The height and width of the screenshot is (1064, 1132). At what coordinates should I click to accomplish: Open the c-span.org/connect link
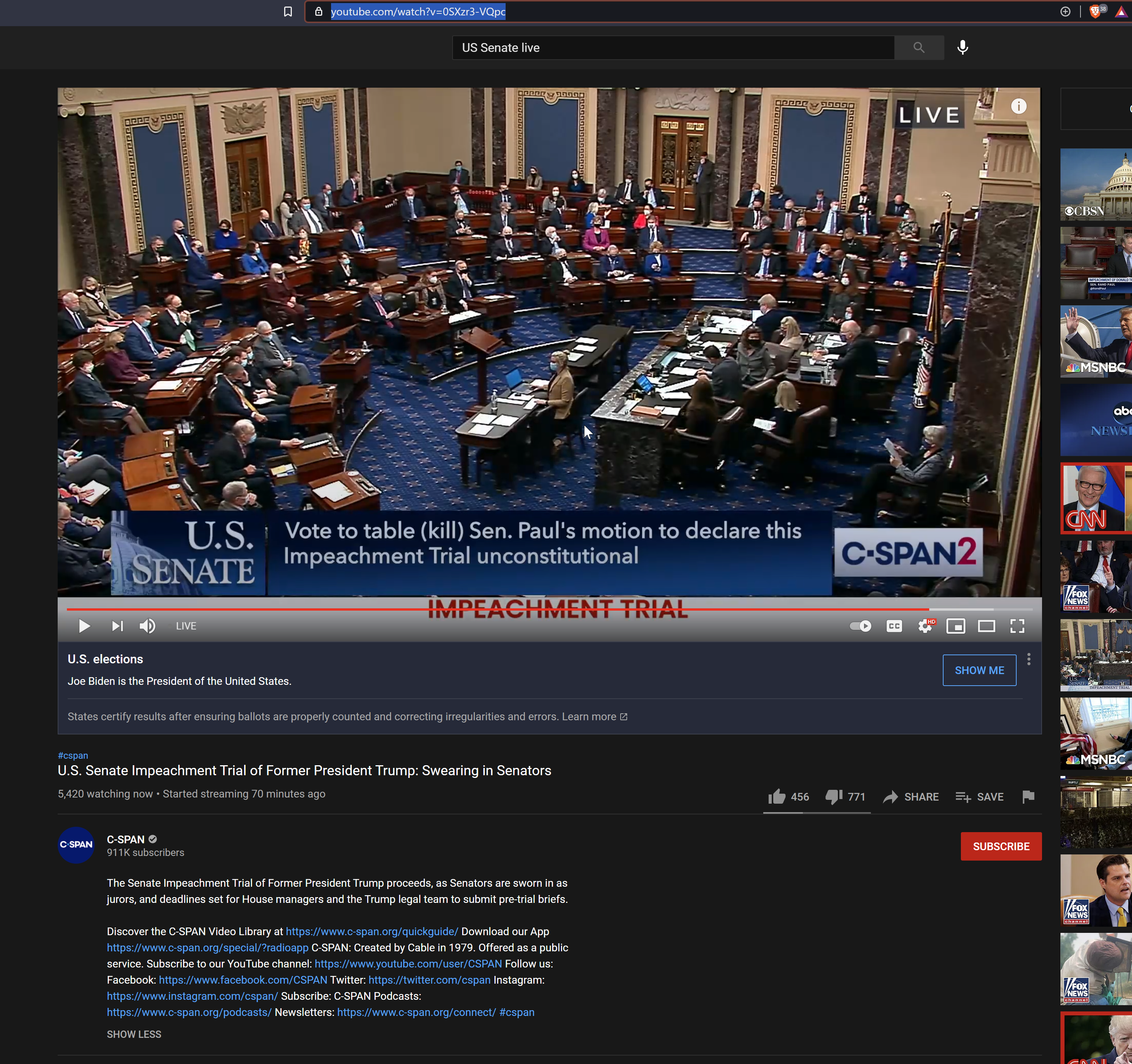coord(417,1012)
